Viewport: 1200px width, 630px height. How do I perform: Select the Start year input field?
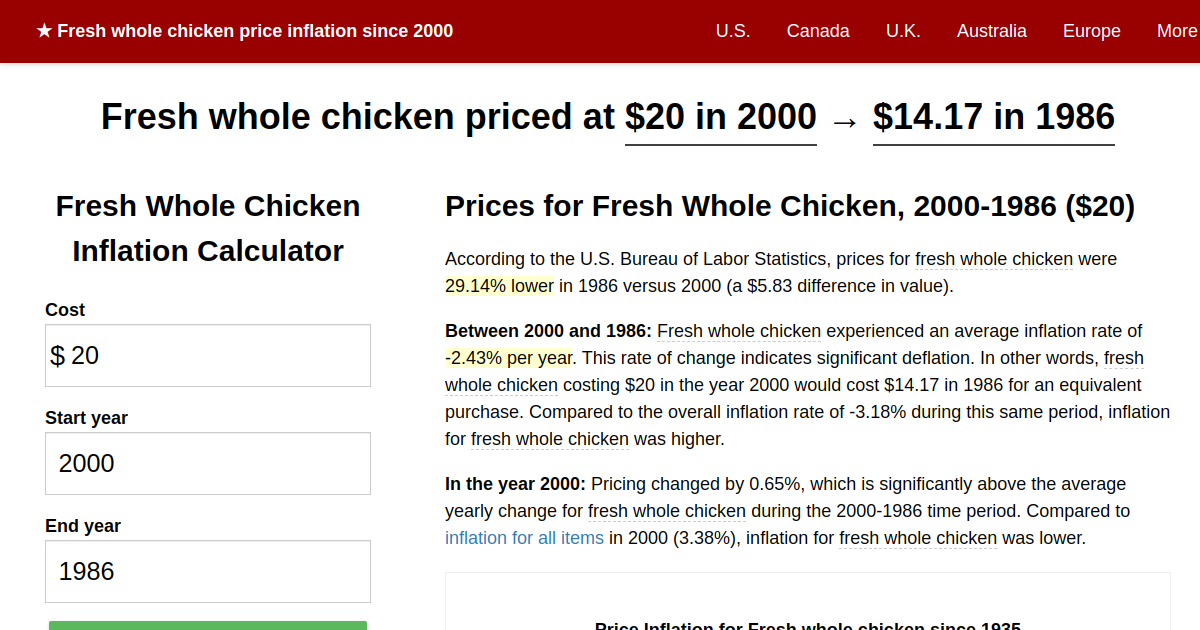pos(207,463)
